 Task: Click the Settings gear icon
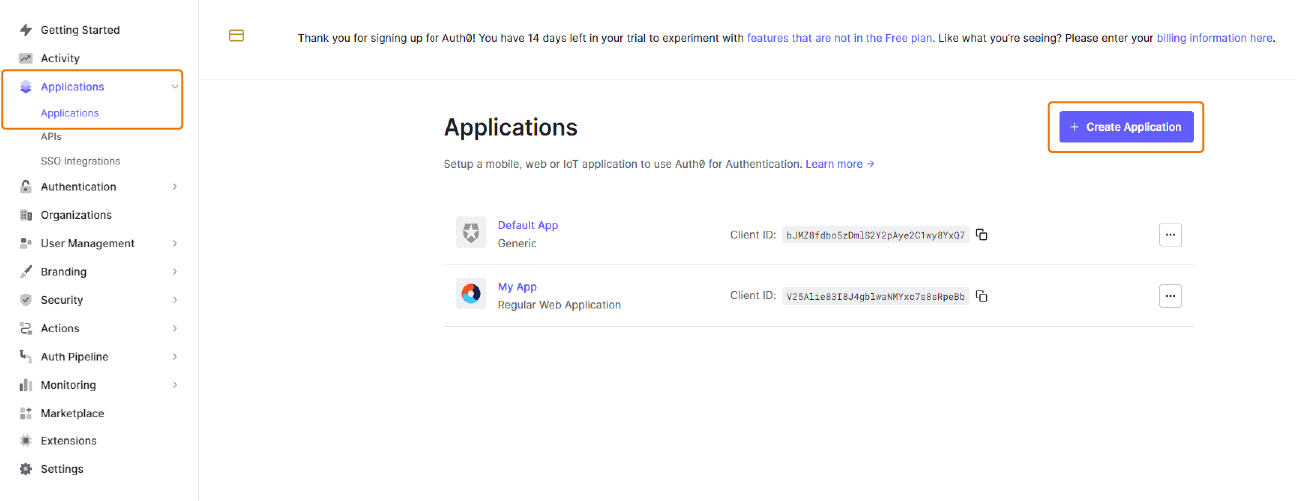tap(26, 469)
